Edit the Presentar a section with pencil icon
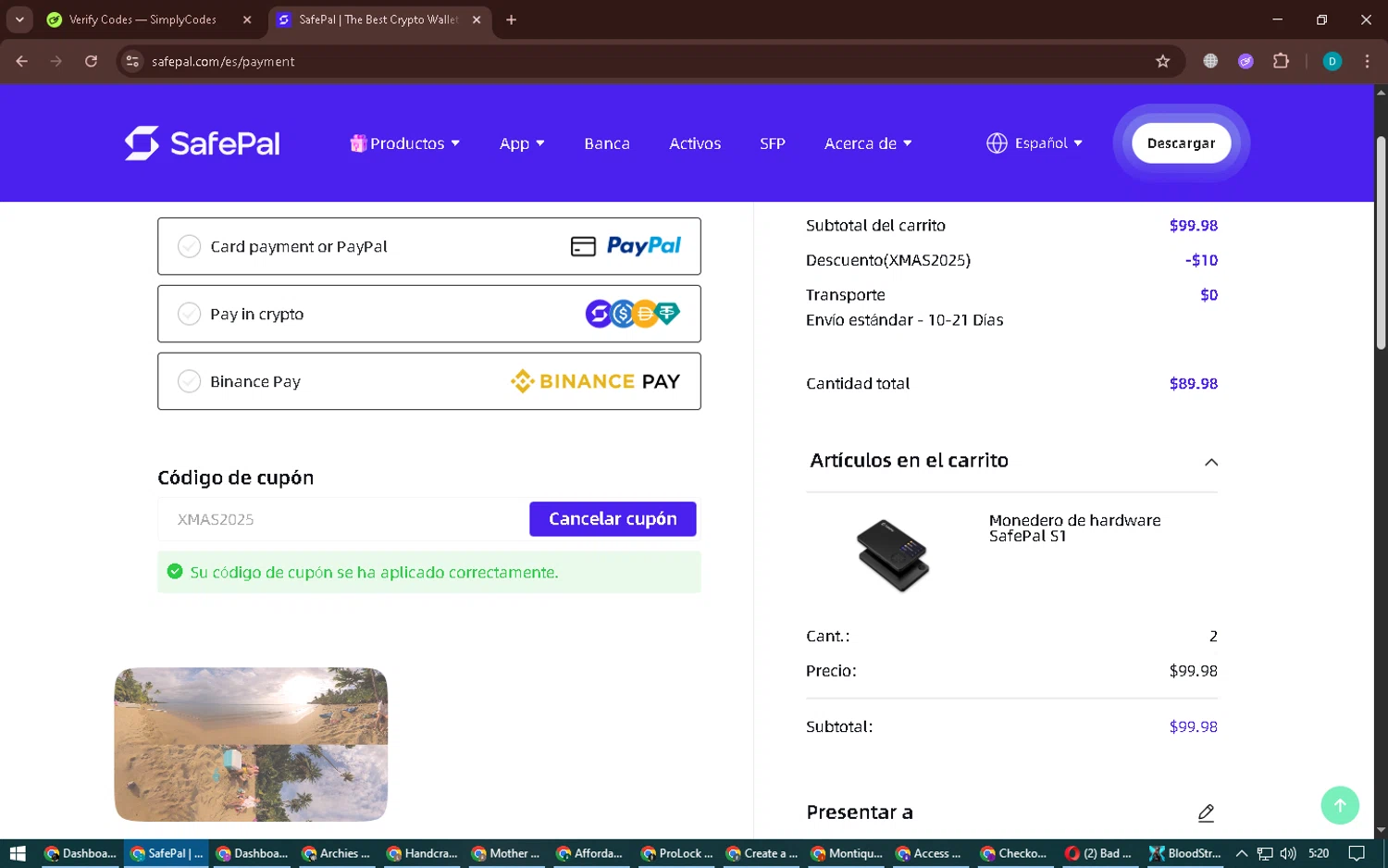The image size is (1388, 868). click(x=1206, y=813)
